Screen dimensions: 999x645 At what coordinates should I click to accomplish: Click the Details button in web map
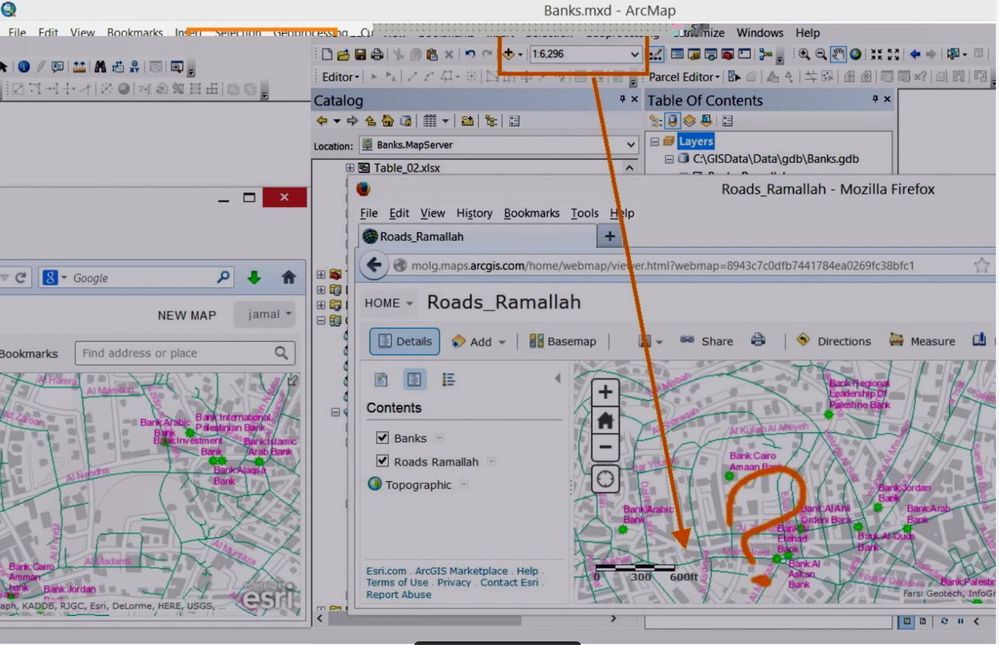(405, 341)
